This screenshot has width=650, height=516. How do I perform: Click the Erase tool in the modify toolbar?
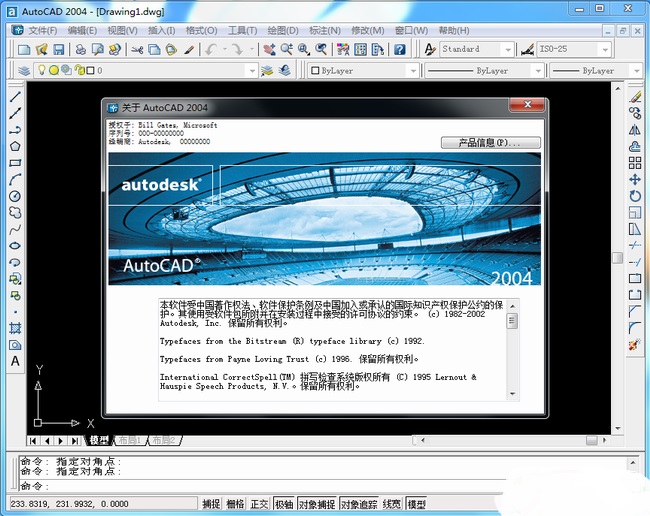tap(634, 97)
